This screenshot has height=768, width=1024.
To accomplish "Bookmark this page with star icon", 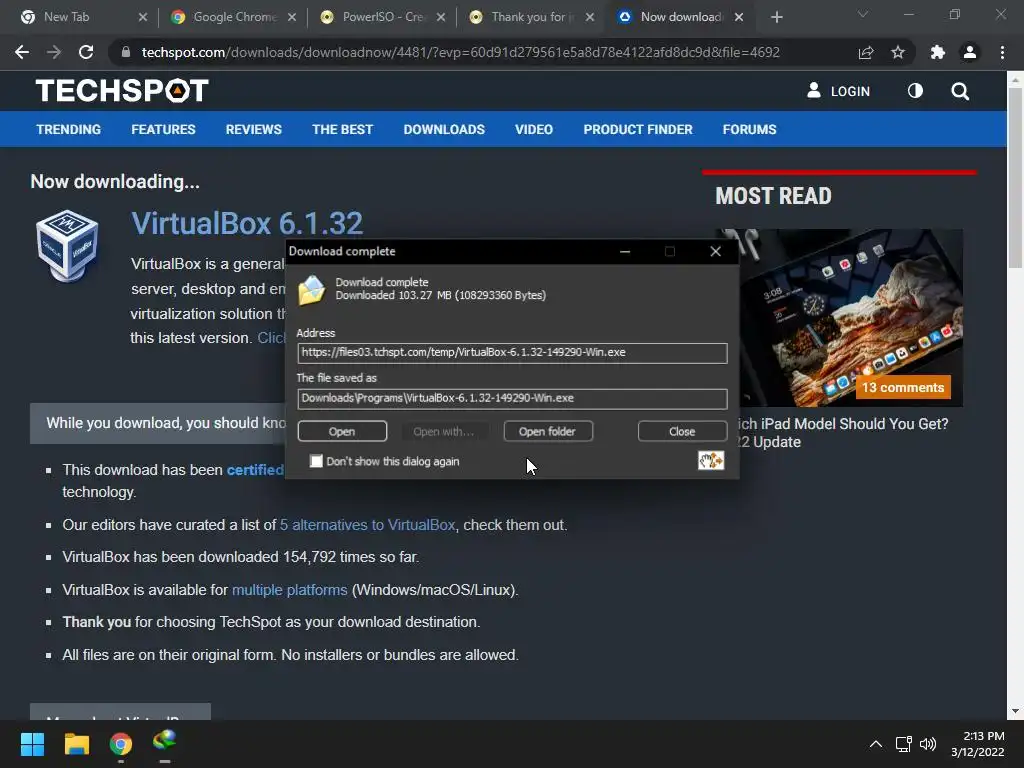I will (898, 52).
